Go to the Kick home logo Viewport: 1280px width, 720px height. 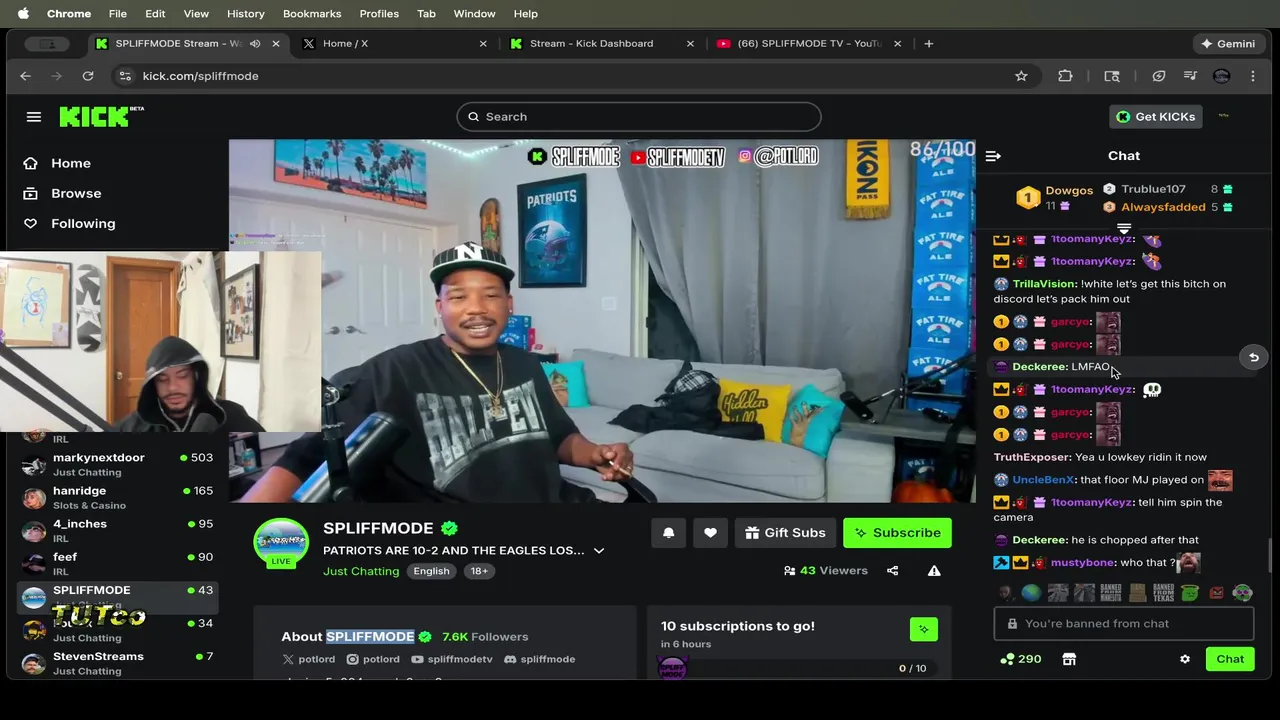(x=101, y=117)
